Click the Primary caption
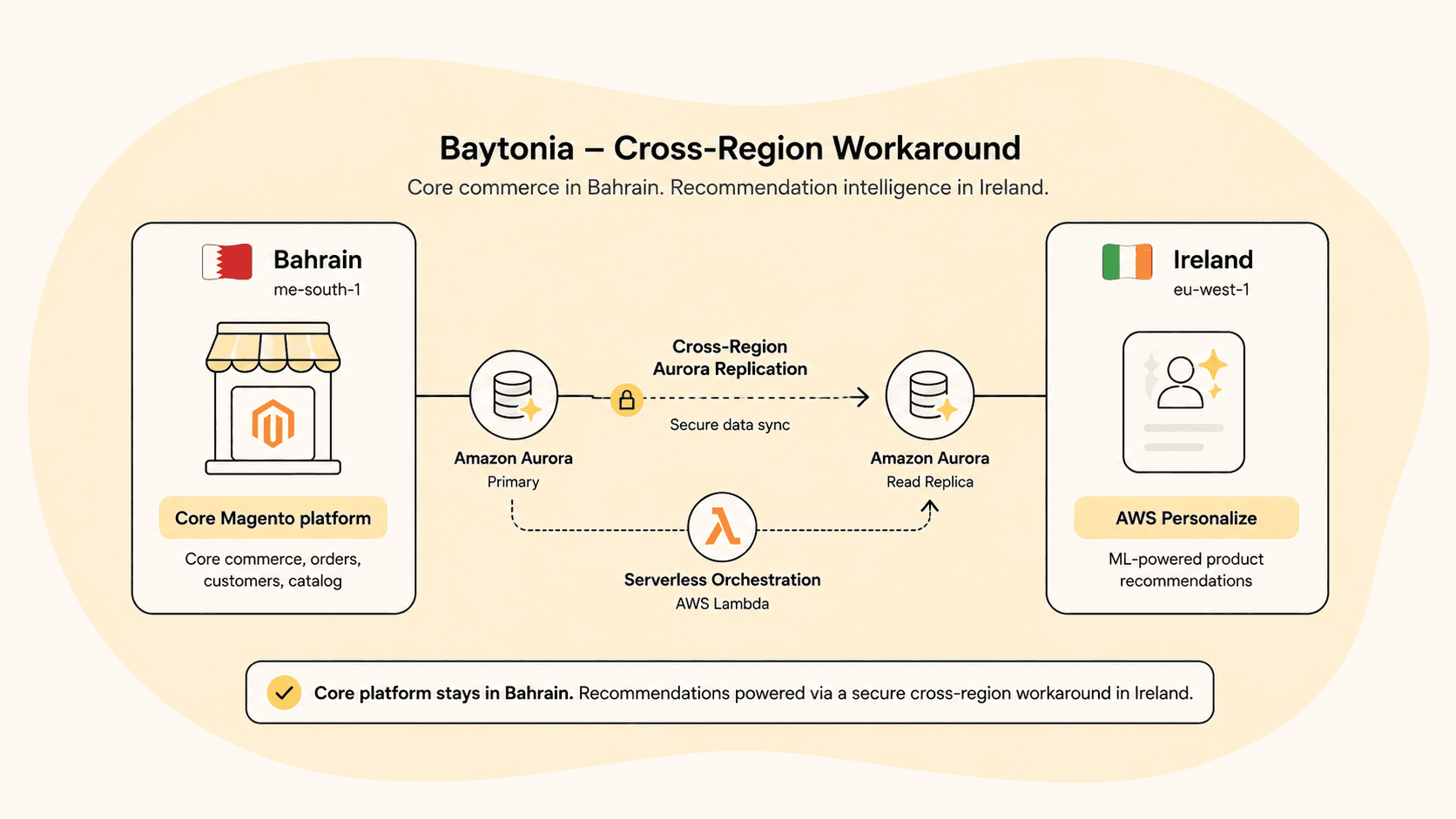Image resolution: width=1456 pixels, height=819 pixels. (x=514, y=482)
